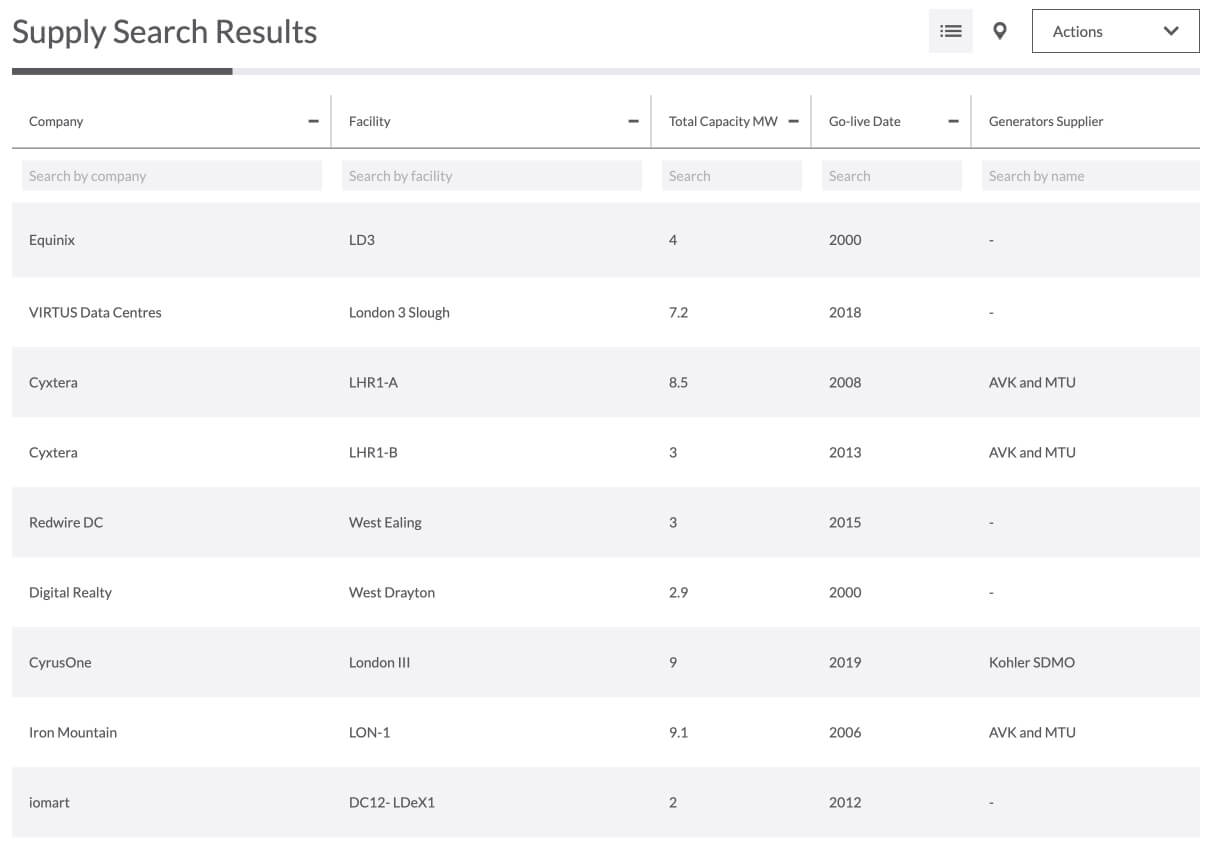Switch to map view pin icon
The width and height of the screenshot is (1209, 841).
click(999, 31)
